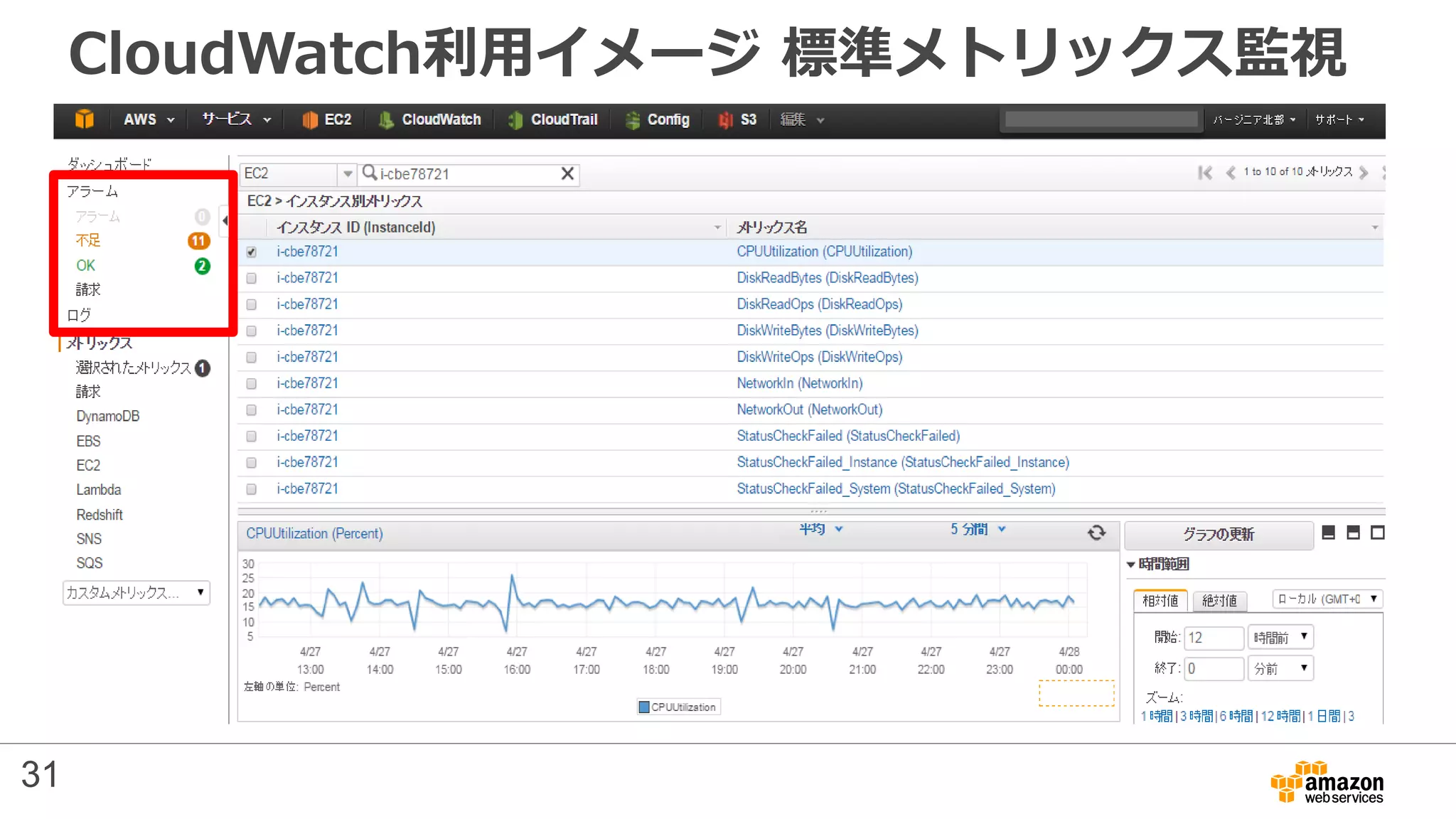Open ログ in the sidebar
1456x819 pixels.
click(79, 315)
